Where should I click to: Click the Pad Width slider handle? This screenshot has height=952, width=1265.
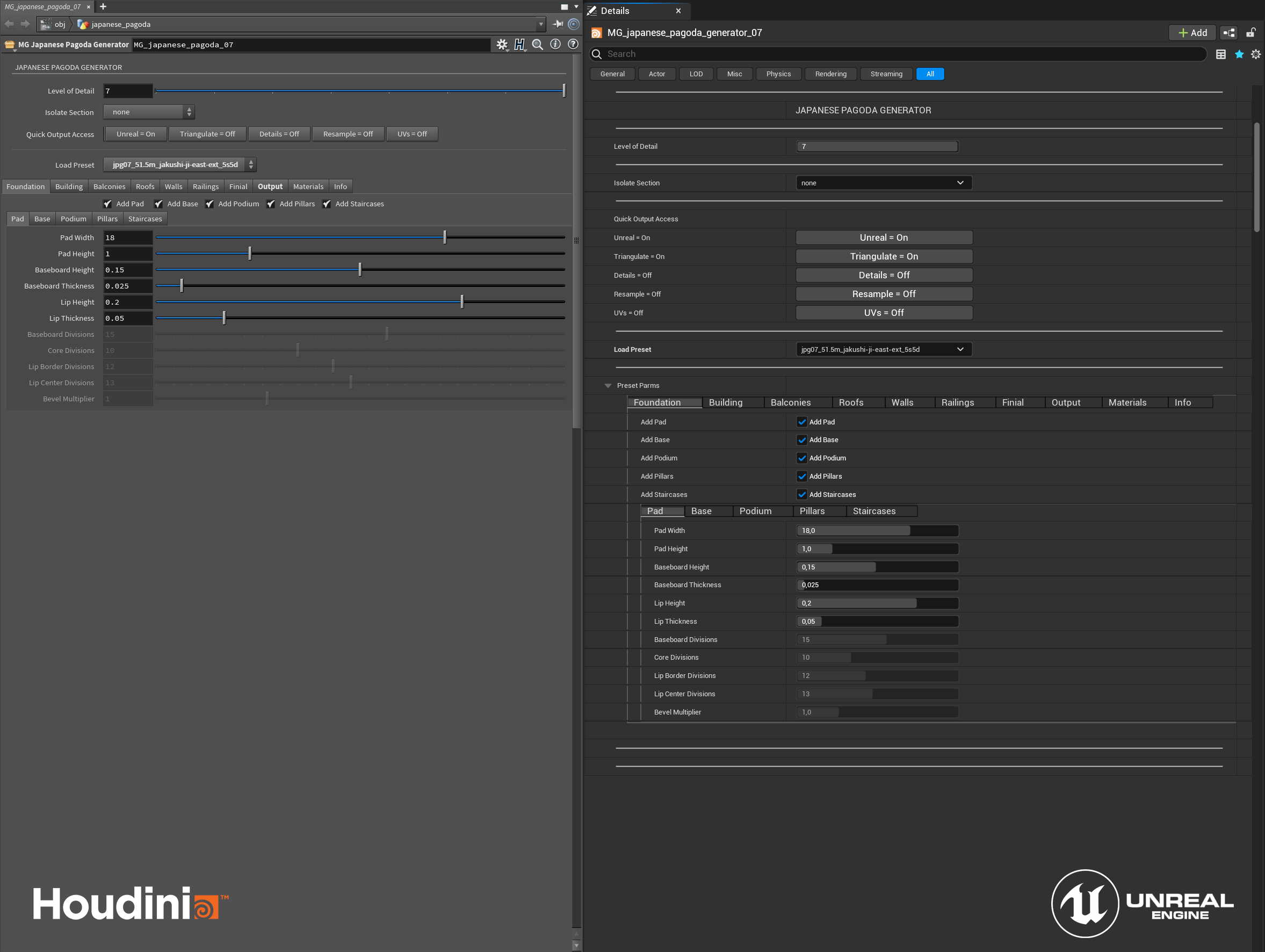point(445,237)
